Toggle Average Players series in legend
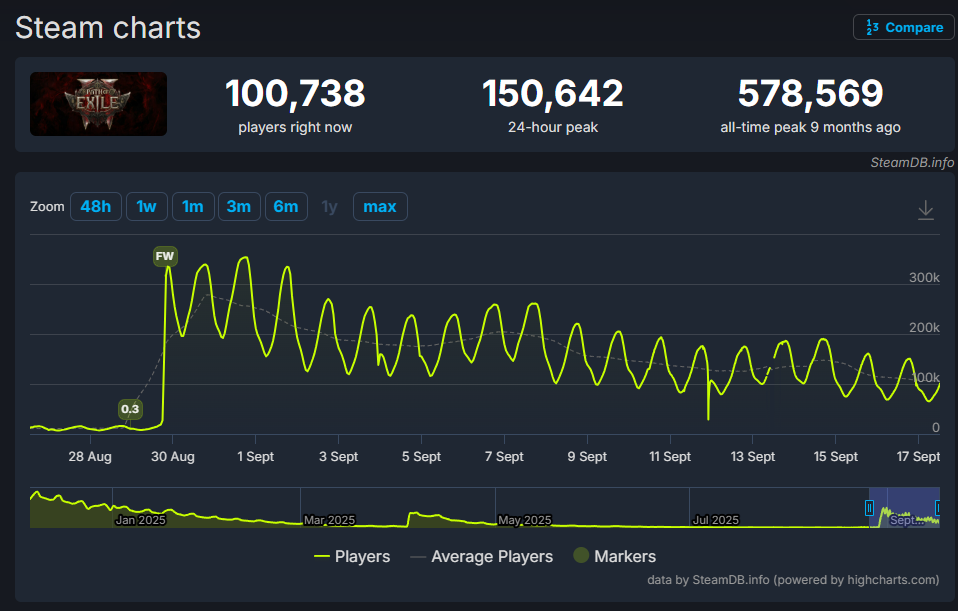The width and height of the screenshot is (958, 611). (x=481, y=557)
